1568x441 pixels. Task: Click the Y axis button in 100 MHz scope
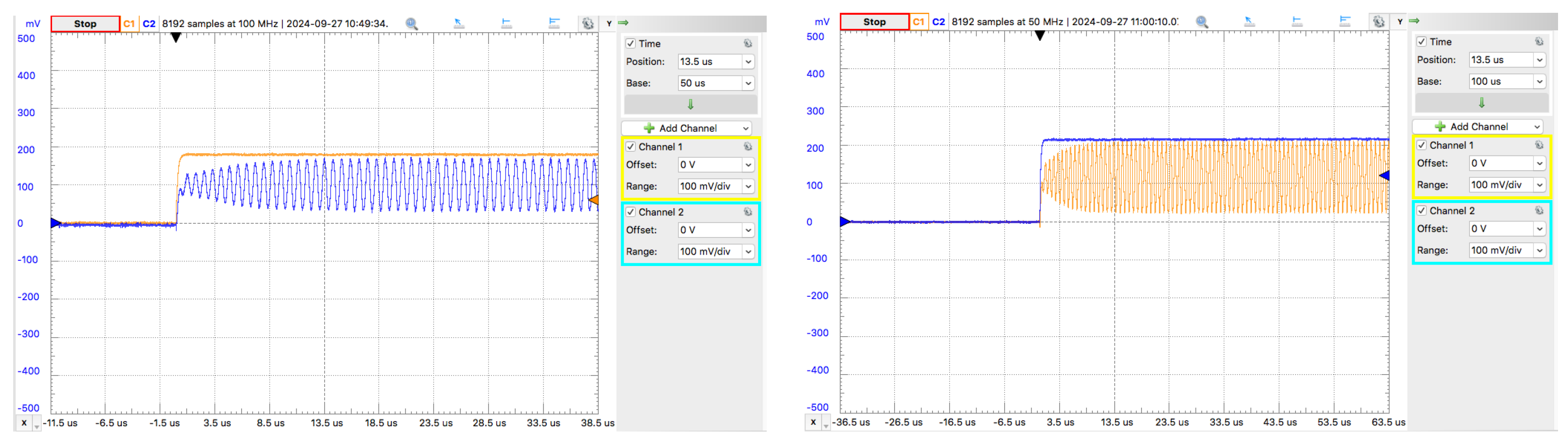(609, 24)
